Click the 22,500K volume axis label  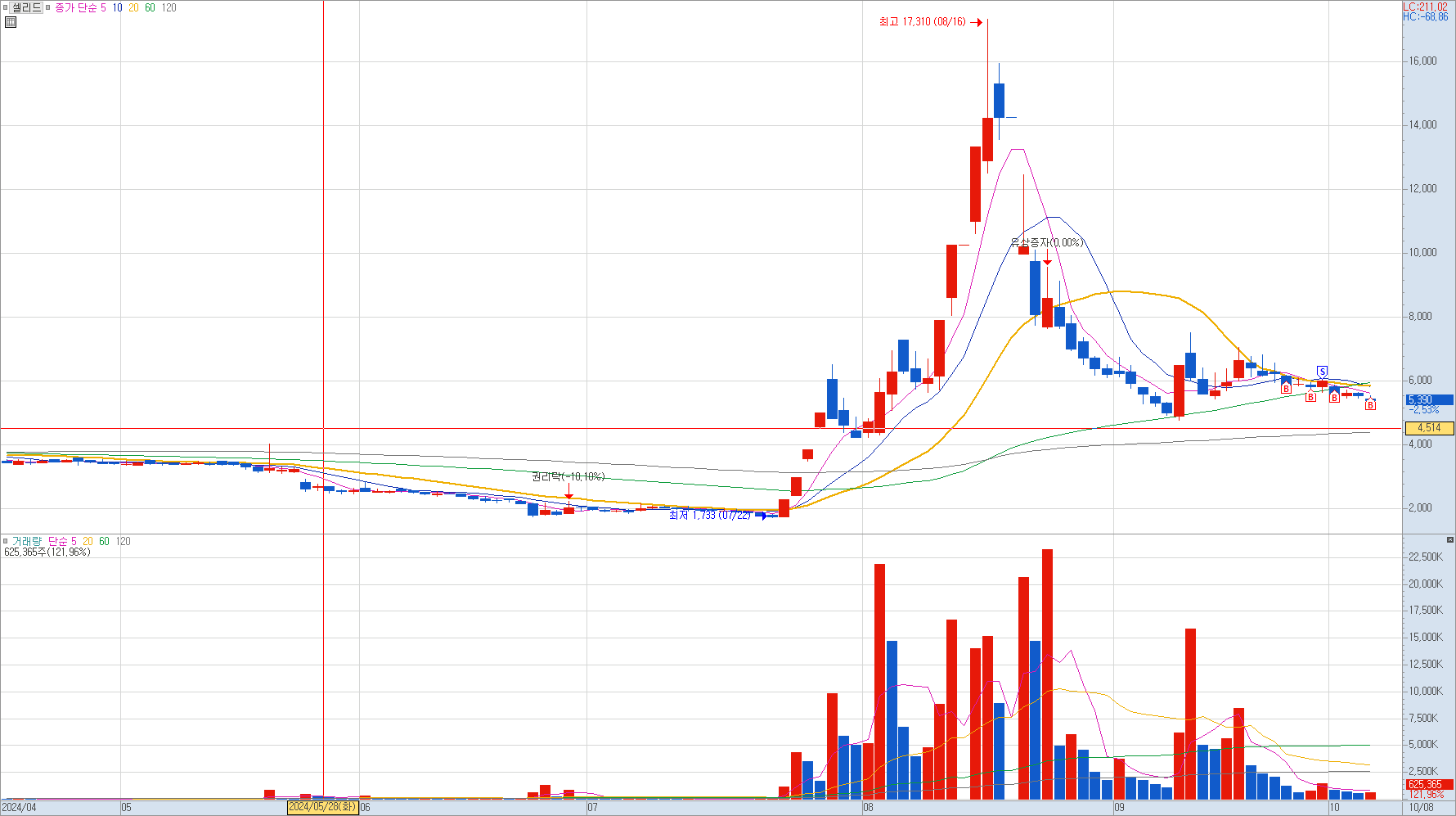(x=1425, y=557)
